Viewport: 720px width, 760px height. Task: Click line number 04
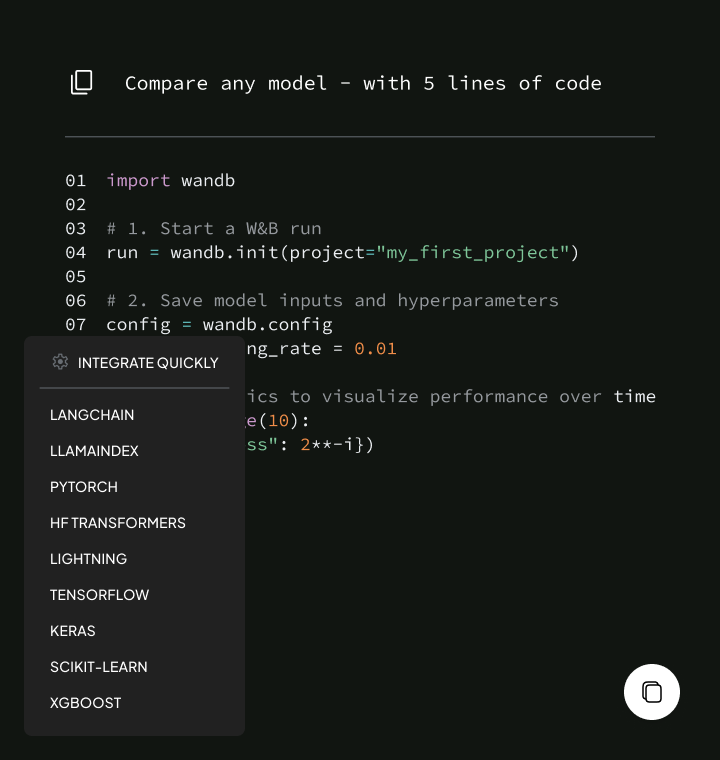76,253
